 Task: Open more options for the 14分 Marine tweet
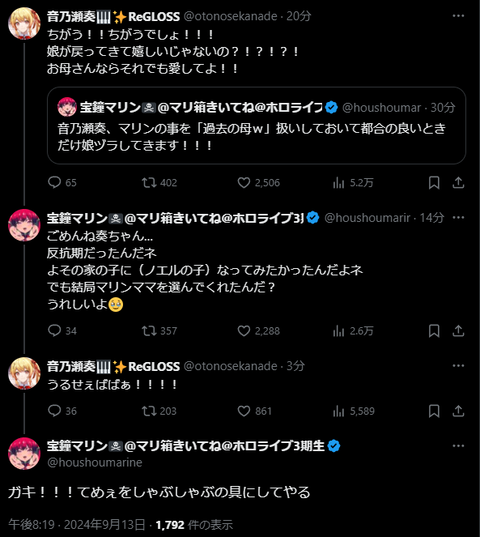coord(458,217)
